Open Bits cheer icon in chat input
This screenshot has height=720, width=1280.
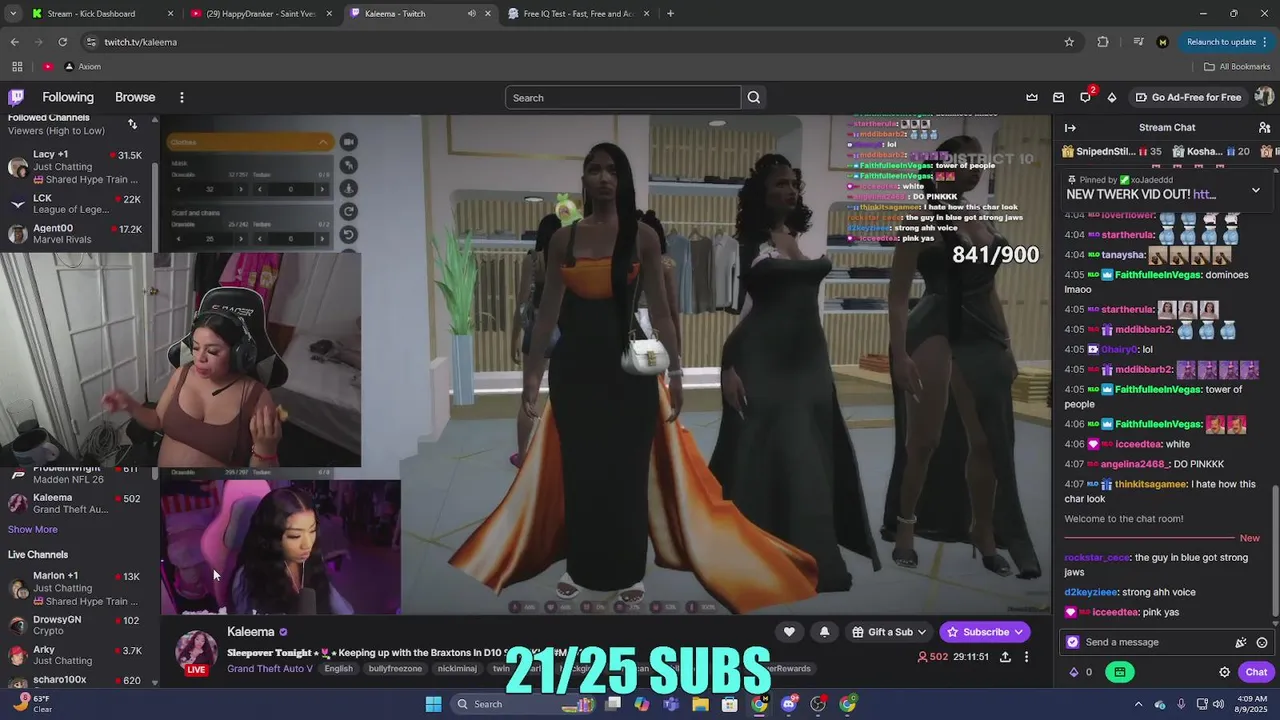tap(1241, 642)
